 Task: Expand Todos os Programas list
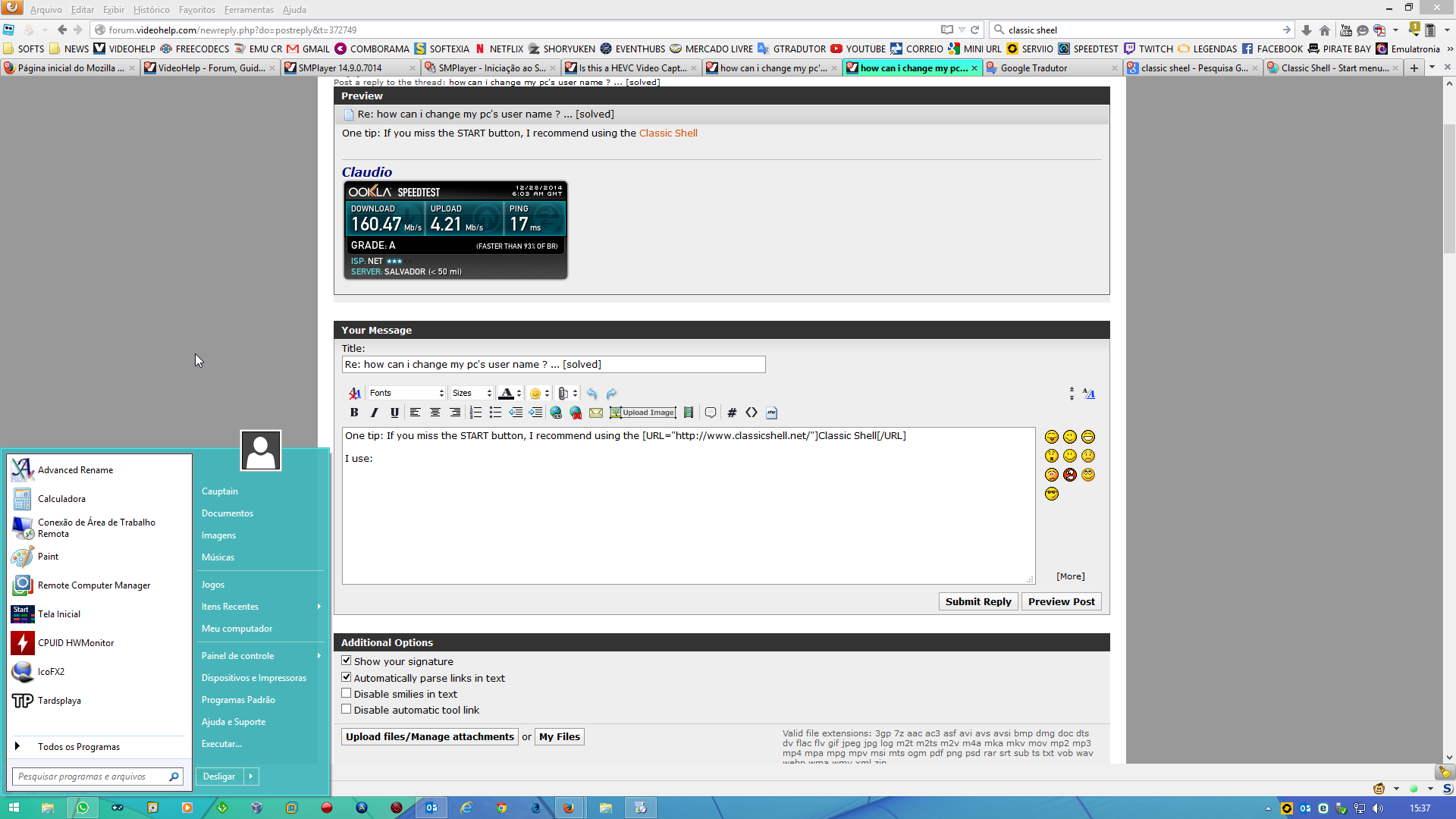[79, 746]
